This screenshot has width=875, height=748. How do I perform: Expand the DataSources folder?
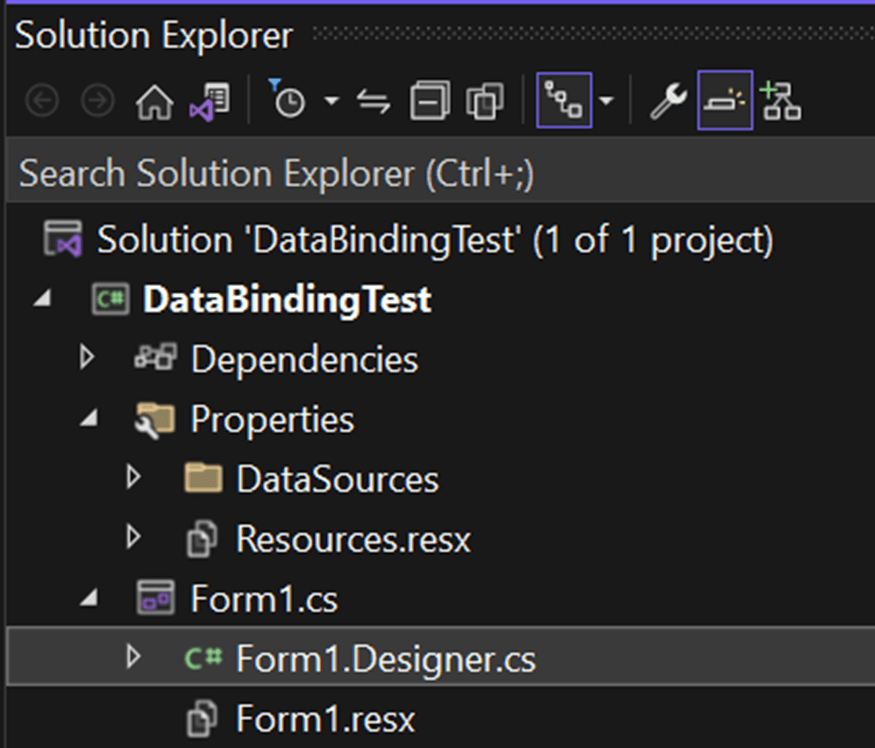tap(133, 478)
